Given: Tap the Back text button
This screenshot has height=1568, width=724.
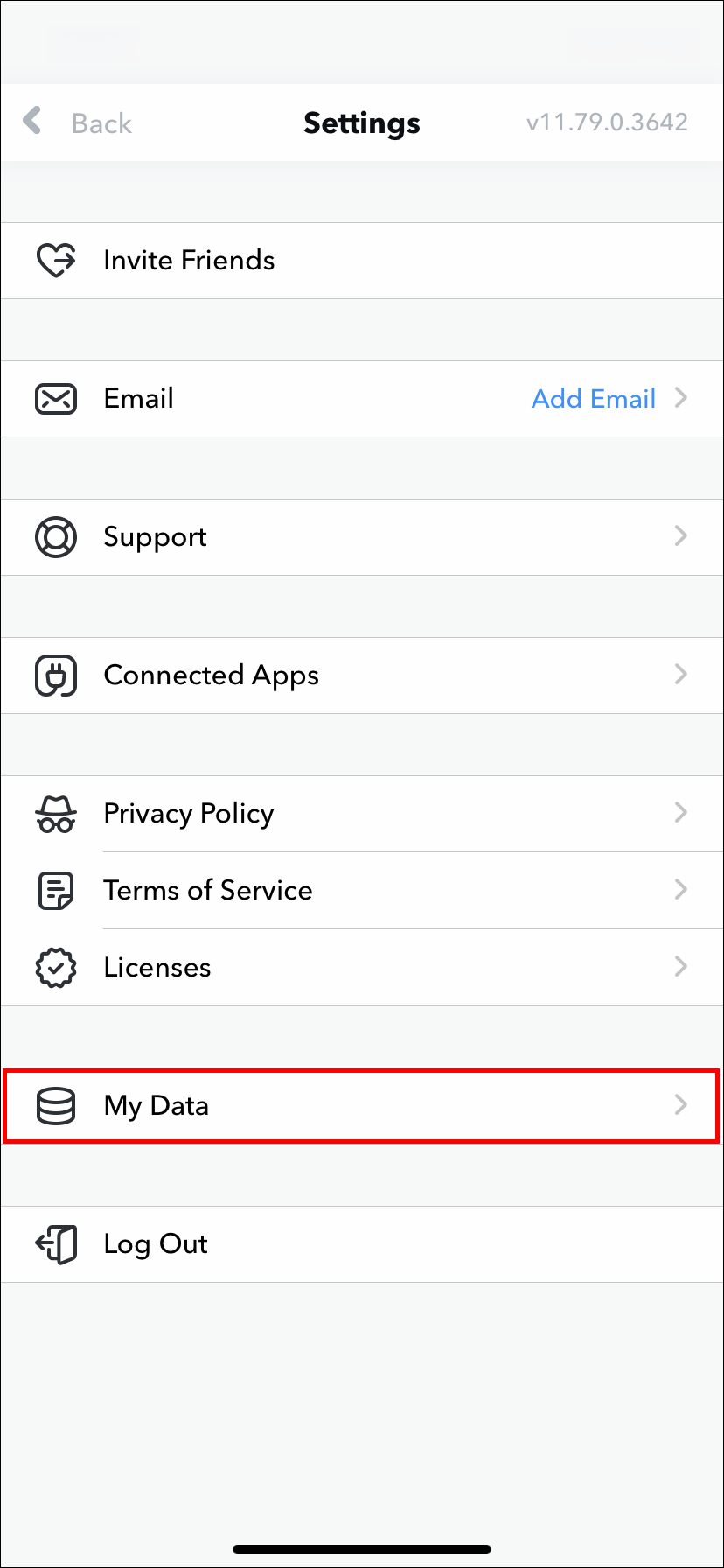Looking at the screenshot, I should pyautogui.click(x=101, y=123).
